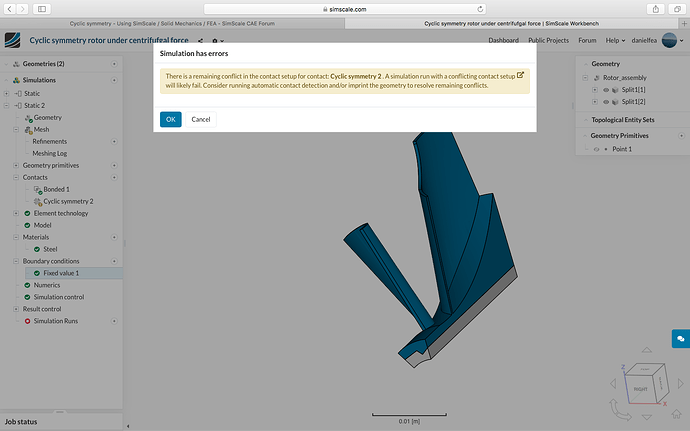Add a new geometry with plus icon
Viewport: 690px width, 431px height.
pos(114,64)
